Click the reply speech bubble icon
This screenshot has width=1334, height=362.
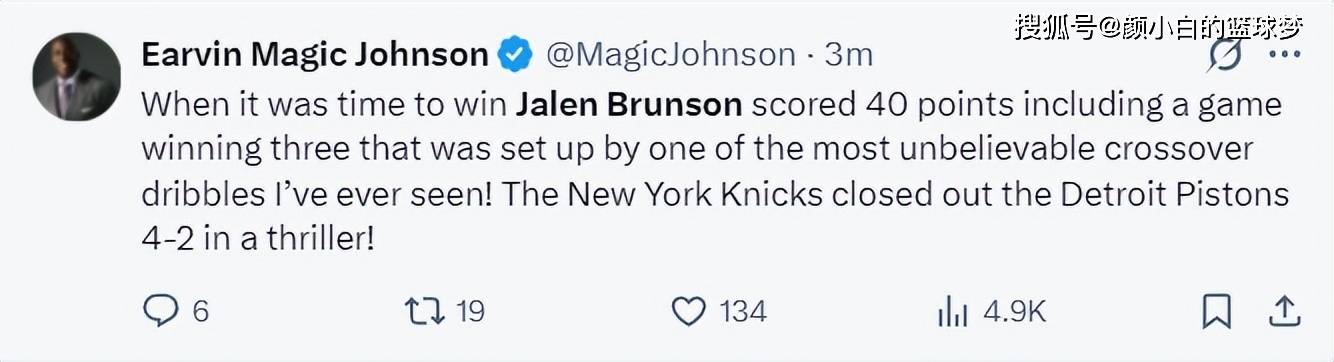coord(160,311)
